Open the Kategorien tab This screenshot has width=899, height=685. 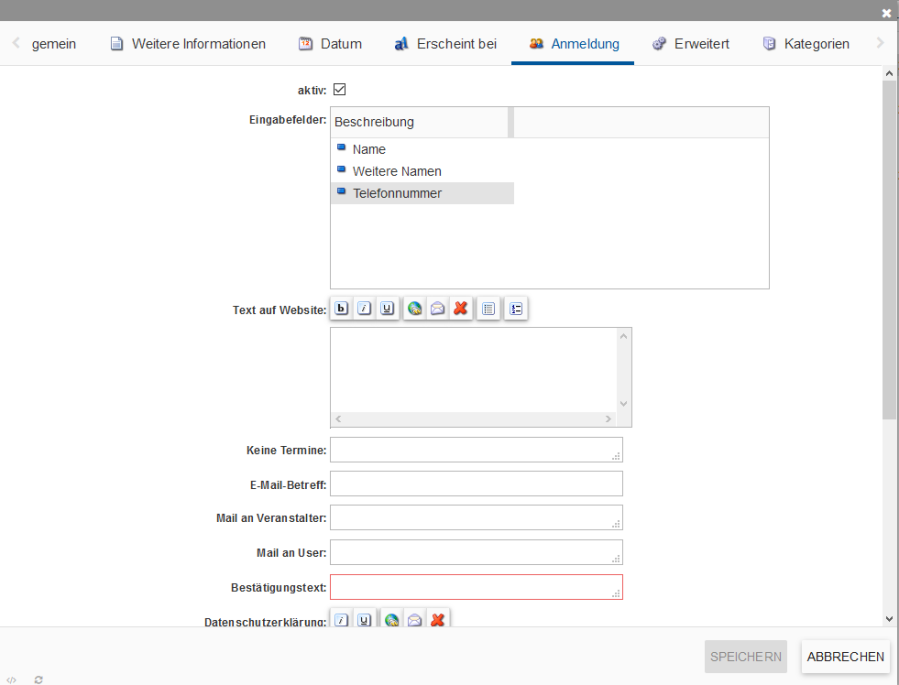tap(806, 44)
